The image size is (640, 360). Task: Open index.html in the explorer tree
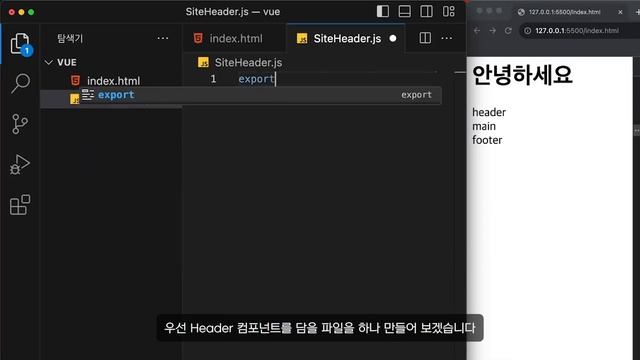113,81
